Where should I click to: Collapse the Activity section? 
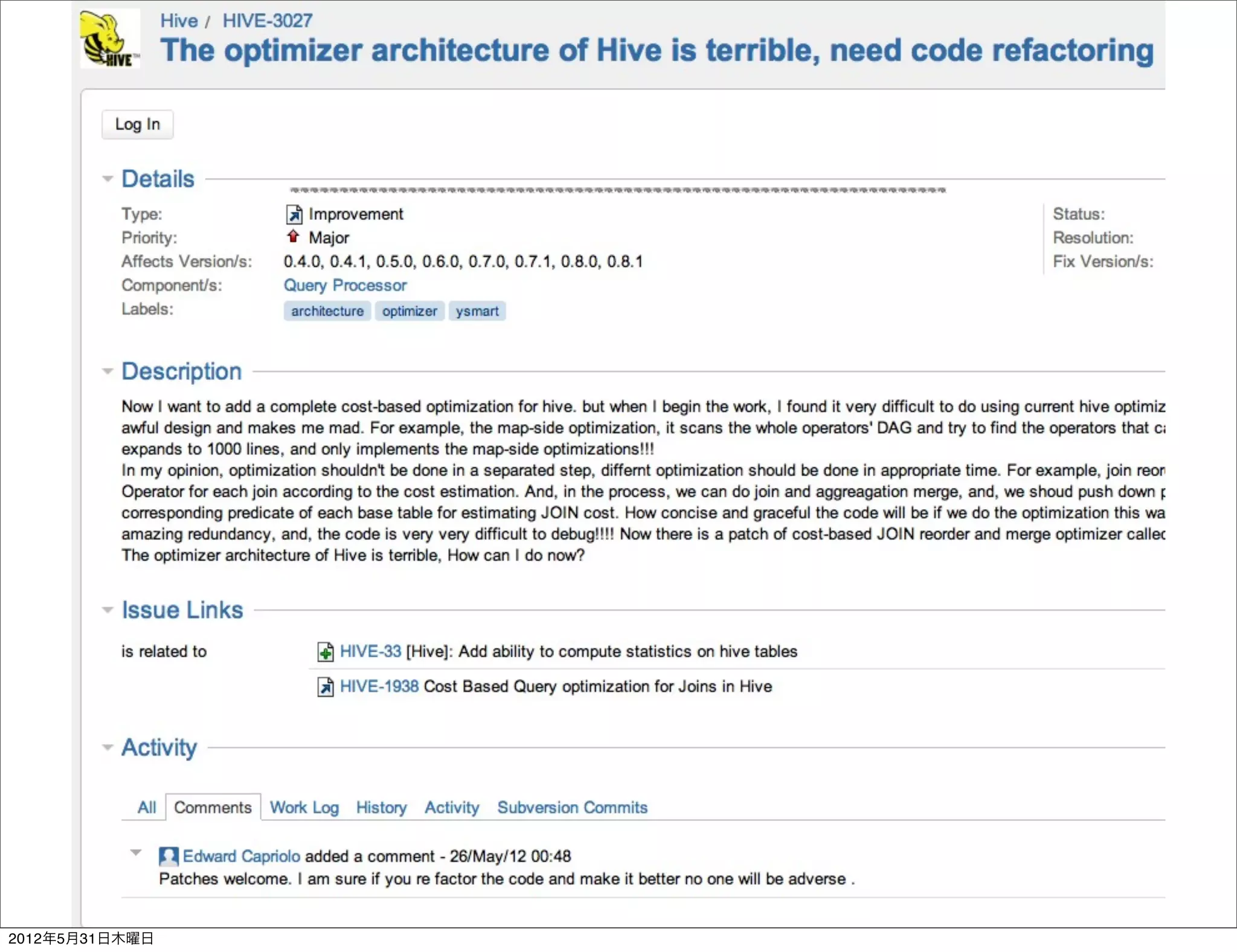(x=108, y=748)
